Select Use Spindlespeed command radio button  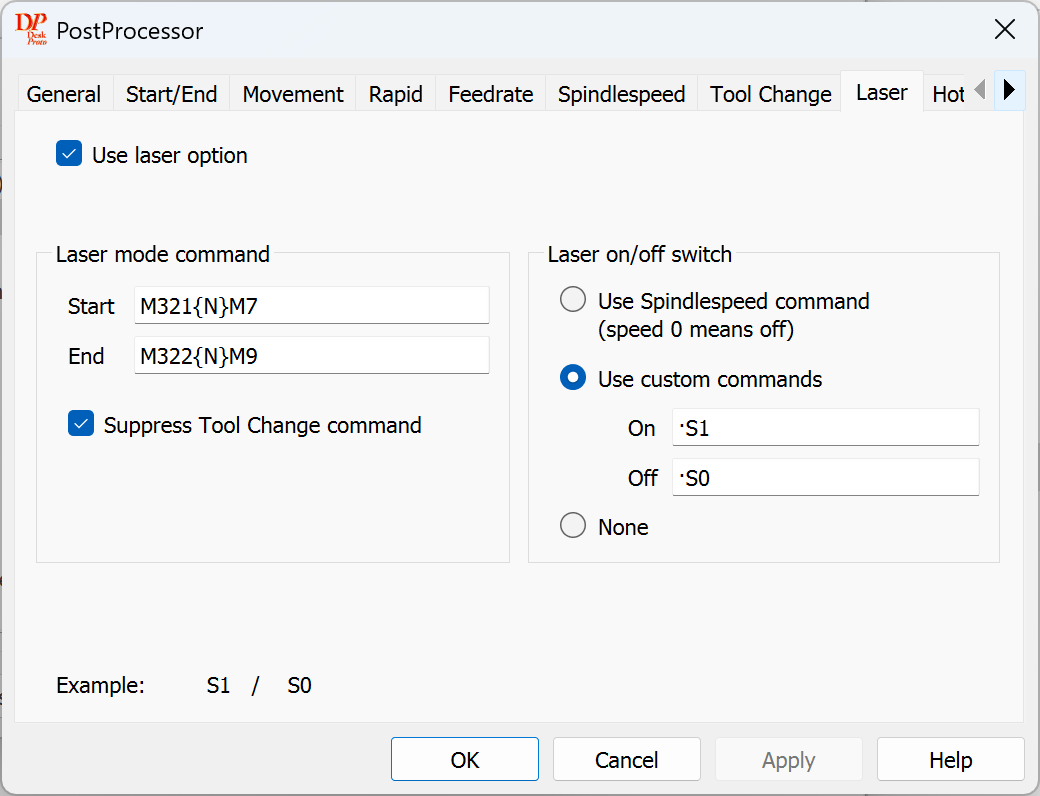point(573,300)
